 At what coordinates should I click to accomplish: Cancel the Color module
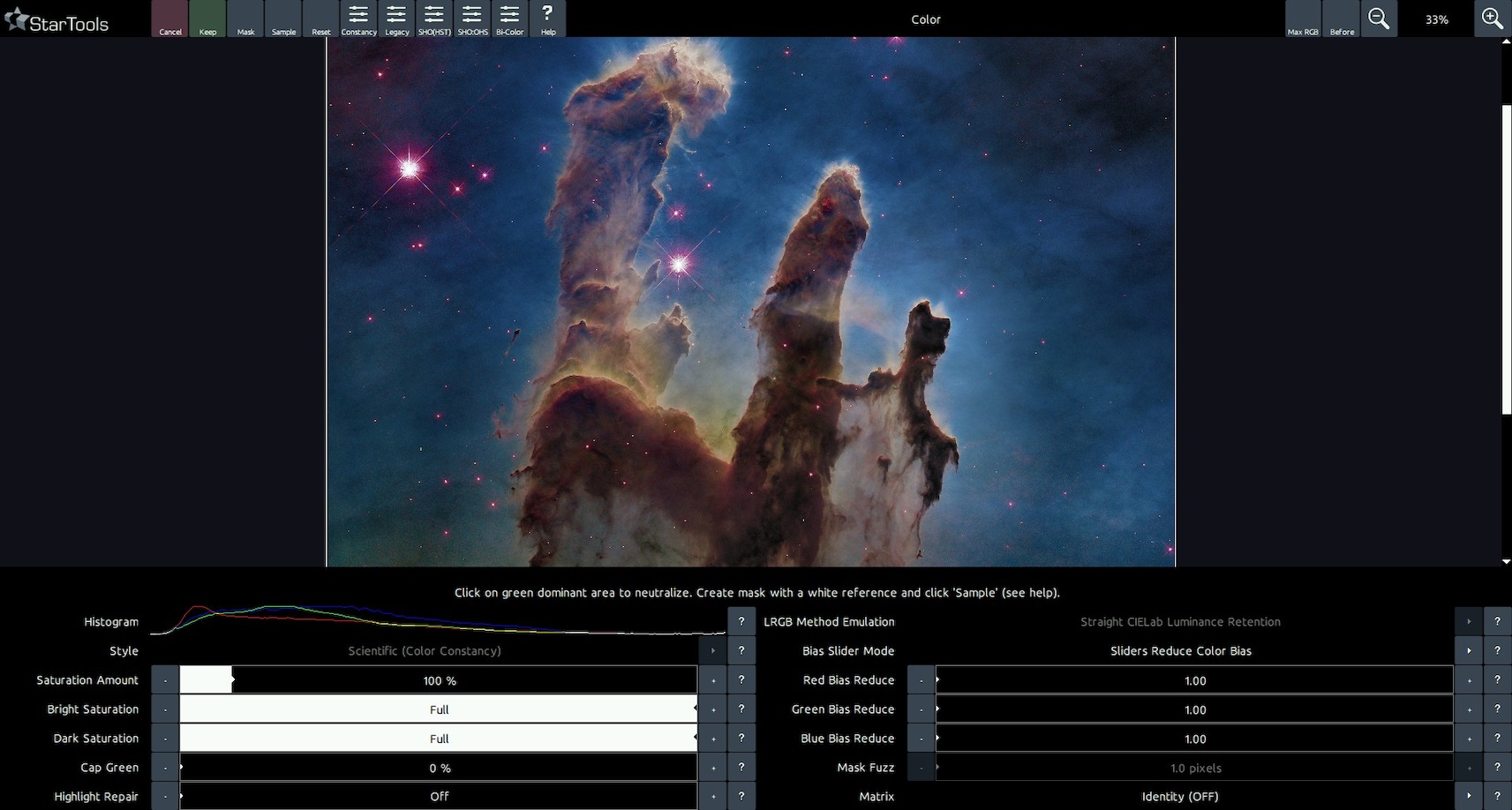[x=169, y=18]
